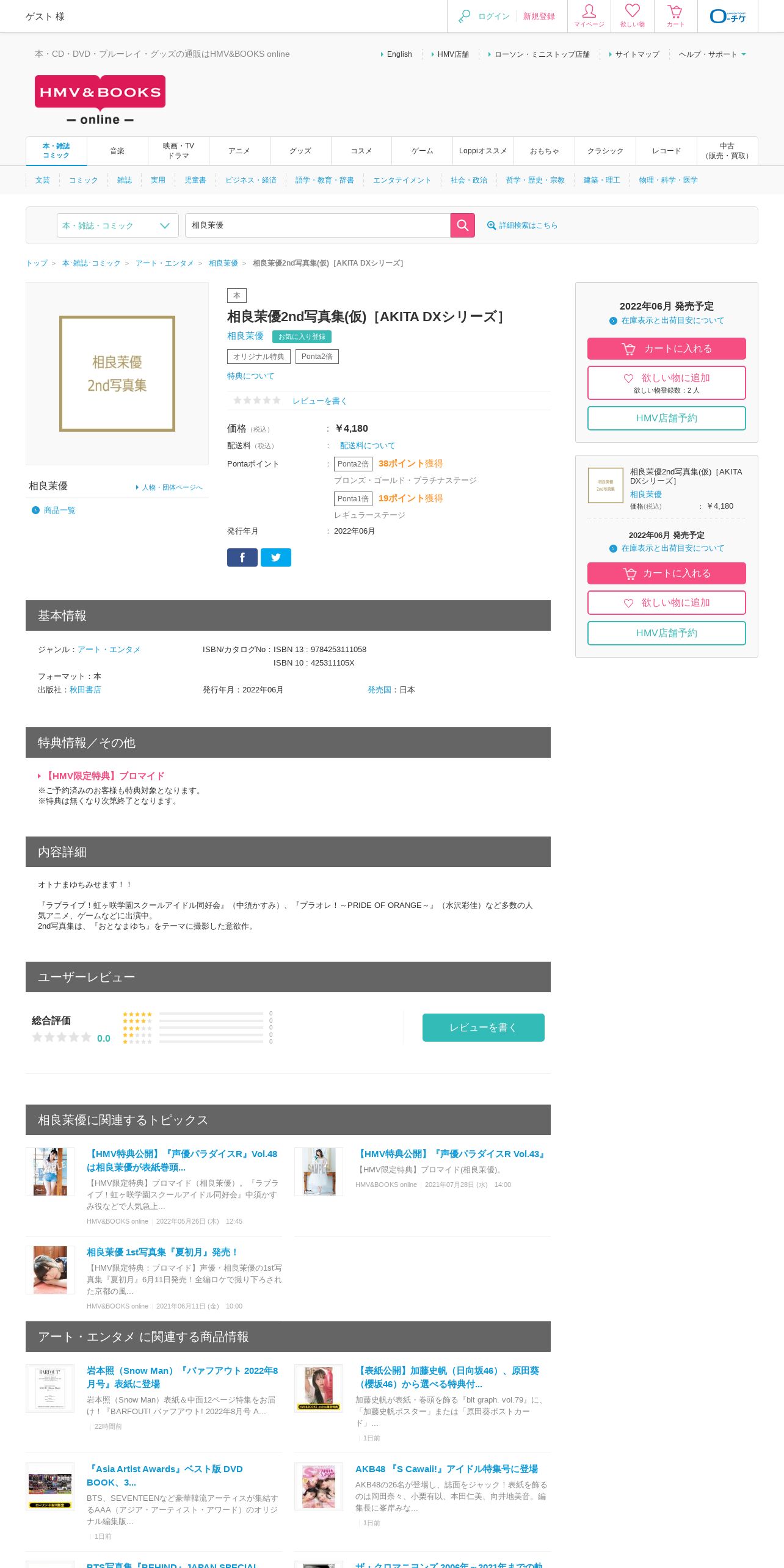Open AKB48 S Cawaii!! article link
Viewport: 784px width, 1568px height.
tap(447, 1469)
